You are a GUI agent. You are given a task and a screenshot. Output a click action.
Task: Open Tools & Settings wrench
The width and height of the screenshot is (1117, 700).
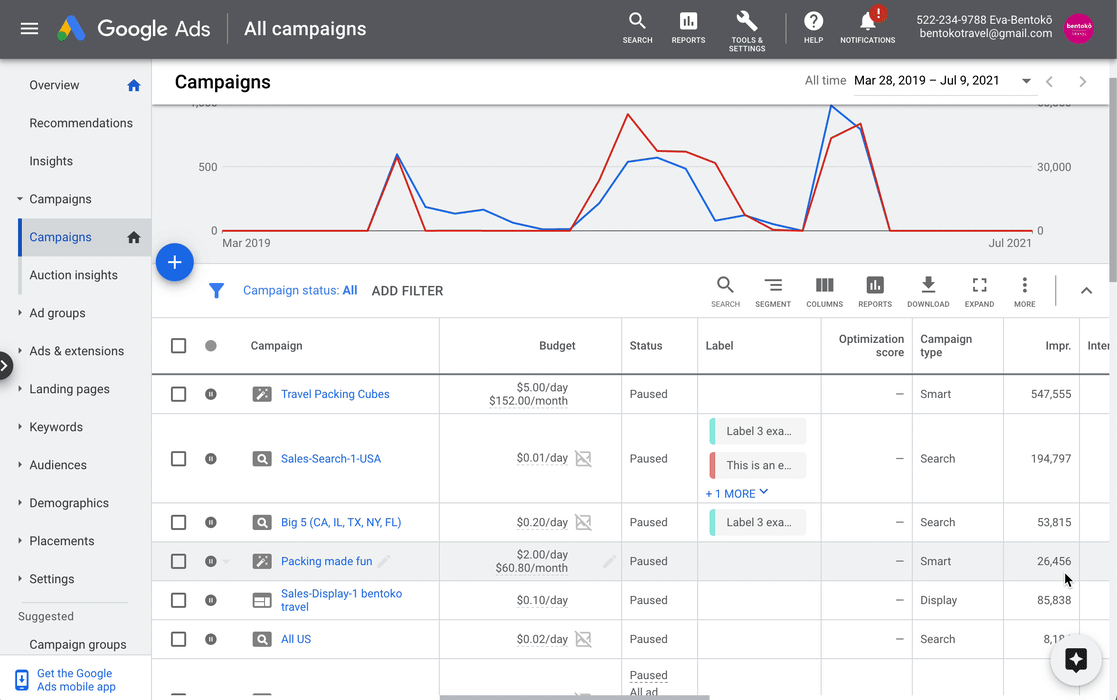pos(747,31)
